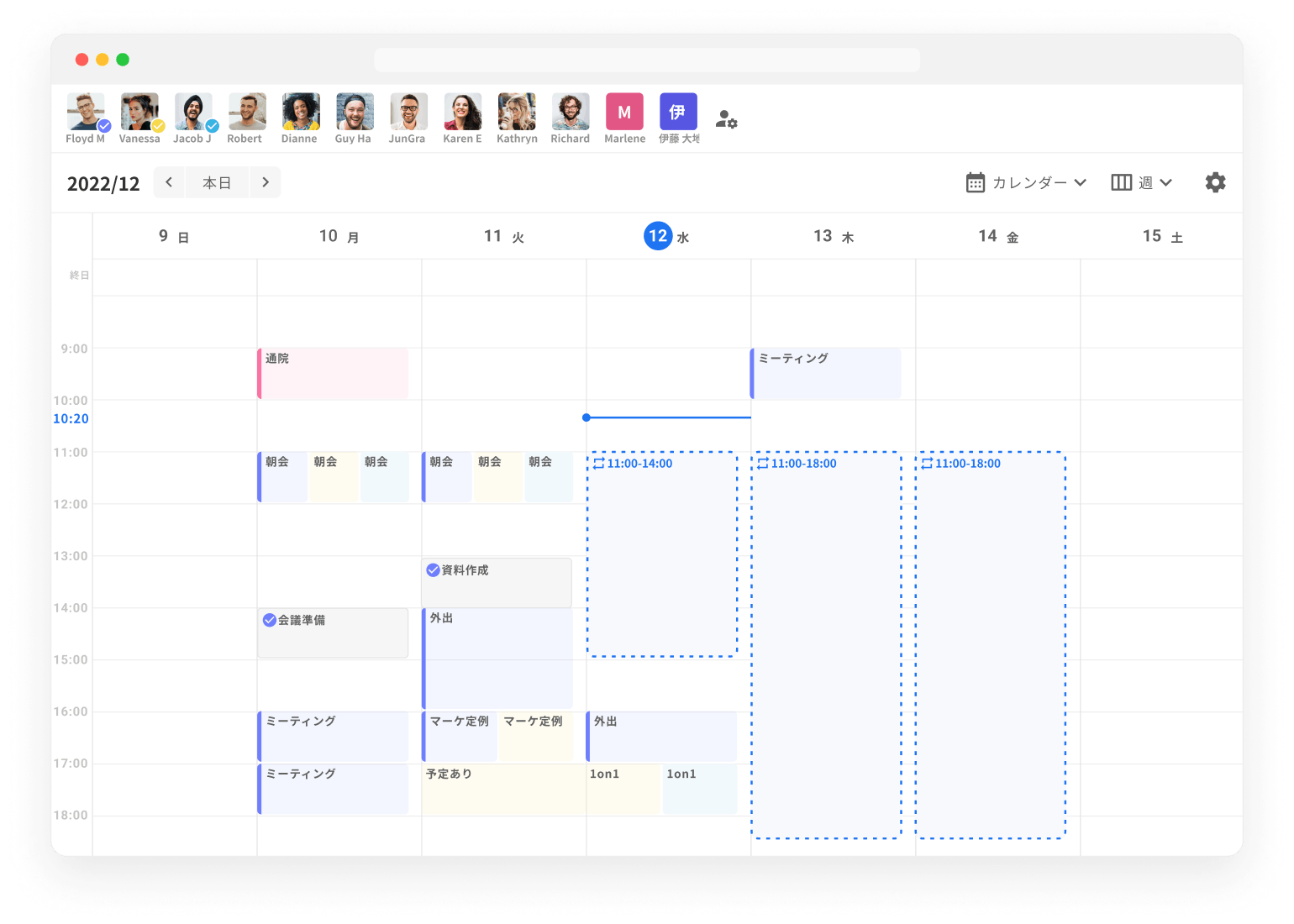Click the week columns icon beside 週
The width and height of the screenshot is (1294, 924).
pyautogui.click(x=1122, y=182)
